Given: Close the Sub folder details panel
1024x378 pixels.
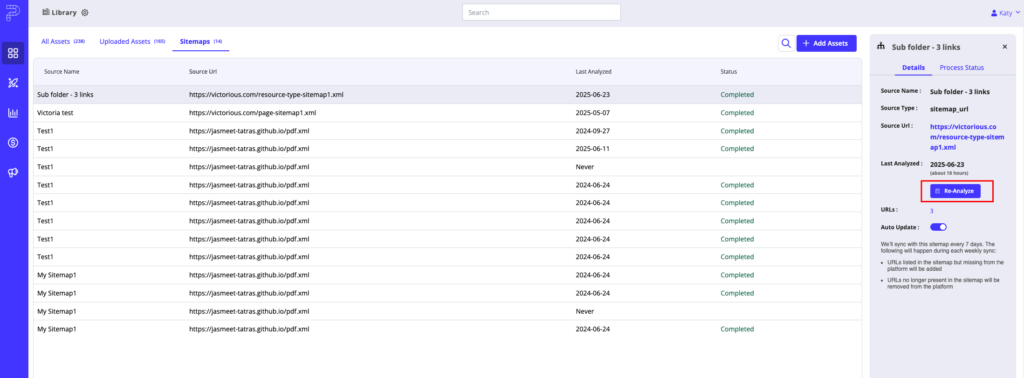Looking at the screenshot, I should [x=1004, y=47].
